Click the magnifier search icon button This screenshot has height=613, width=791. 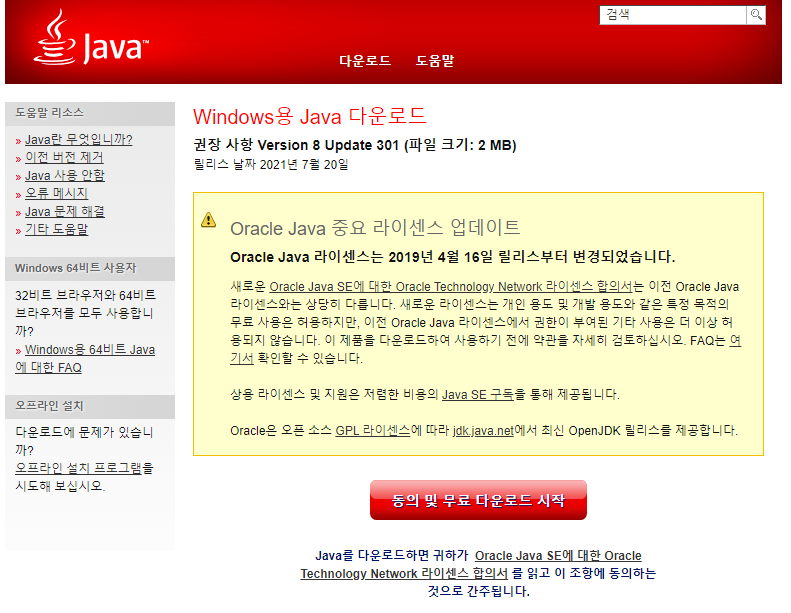(x=756, y=15)
